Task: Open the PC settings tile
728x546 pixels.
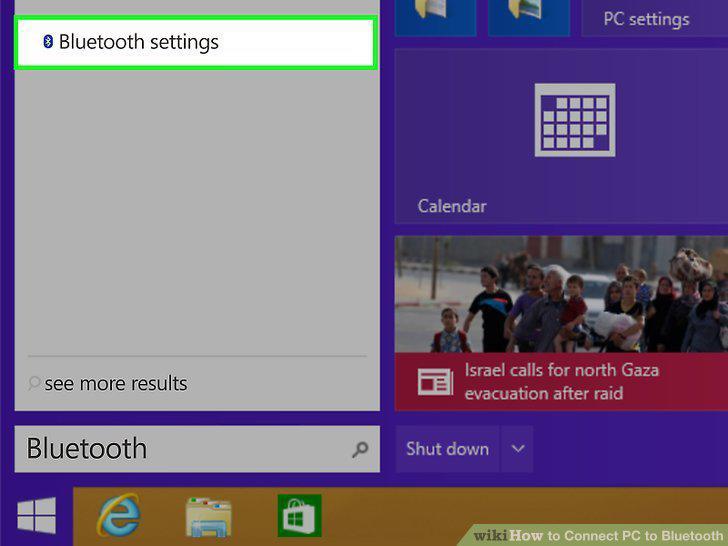Action: coord(655,18)
